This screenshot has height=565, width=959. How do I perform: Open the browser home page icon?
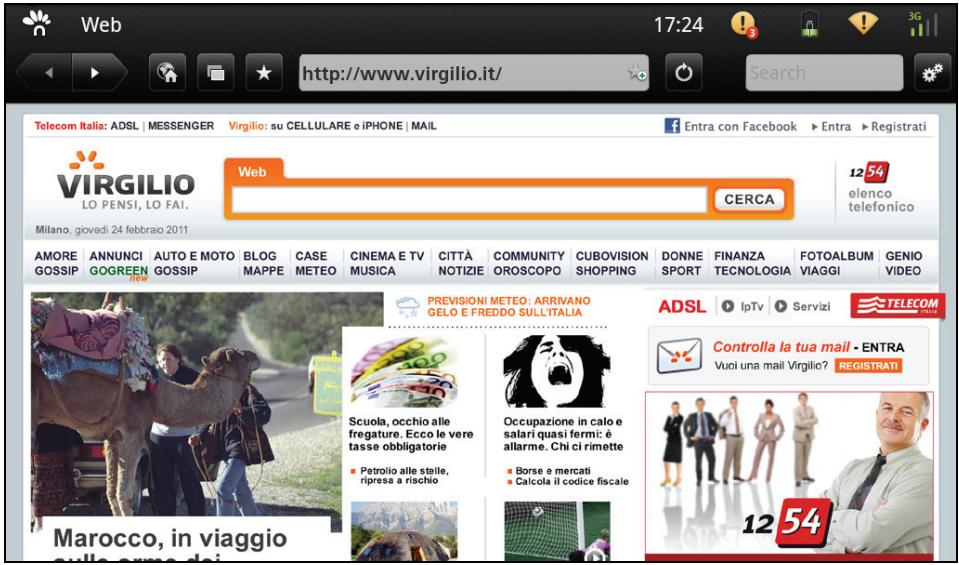168,73
